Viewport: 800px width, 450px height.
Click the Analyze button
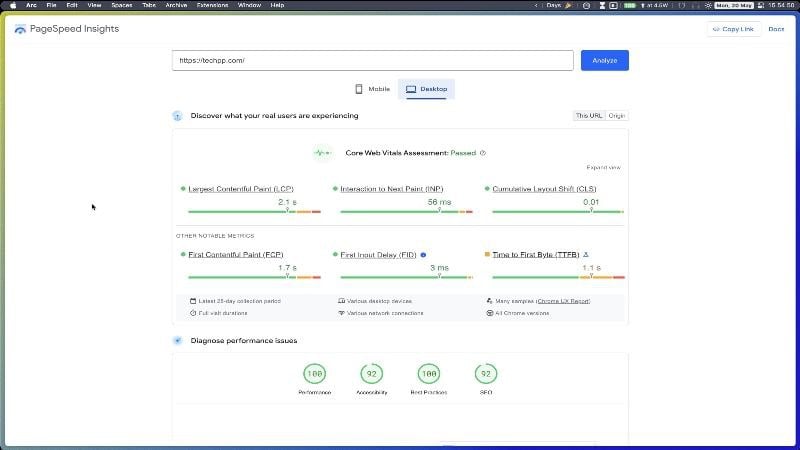tap(605, 60)
